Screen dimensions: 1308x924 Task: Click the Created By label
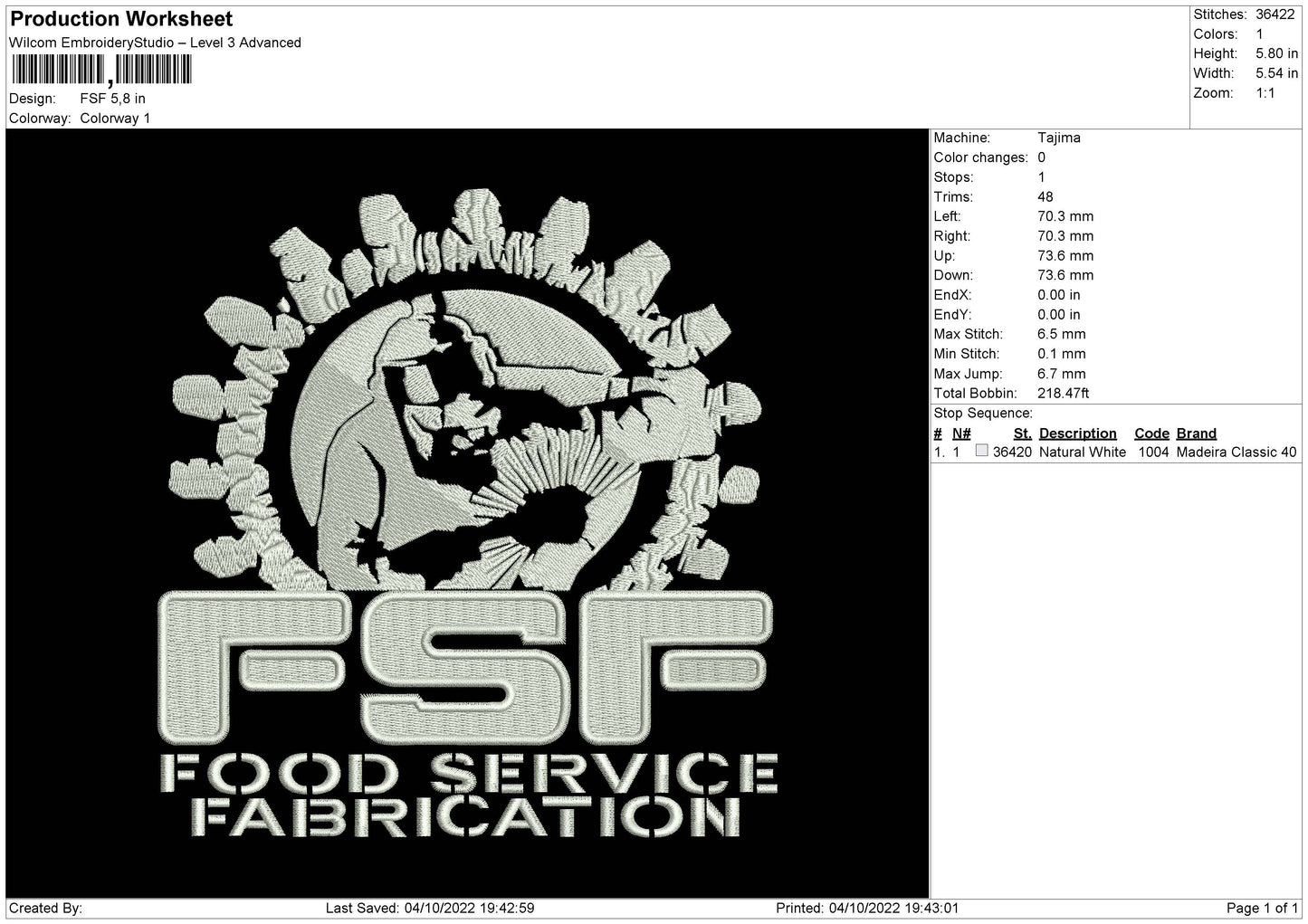(x=46, y=909)
